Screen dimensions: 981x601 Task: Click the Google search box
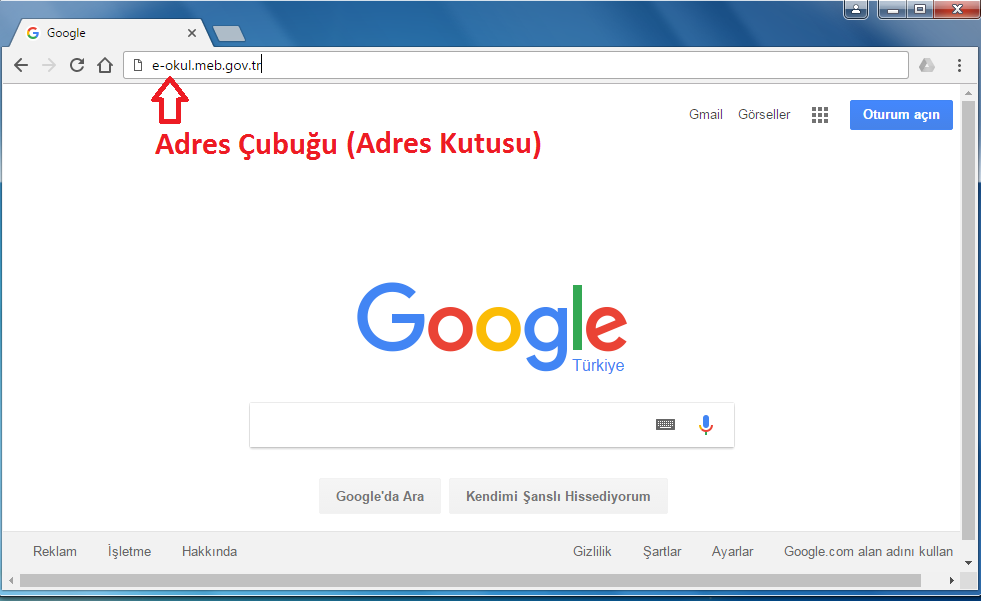pyautogui.click(x=491, y=425)
